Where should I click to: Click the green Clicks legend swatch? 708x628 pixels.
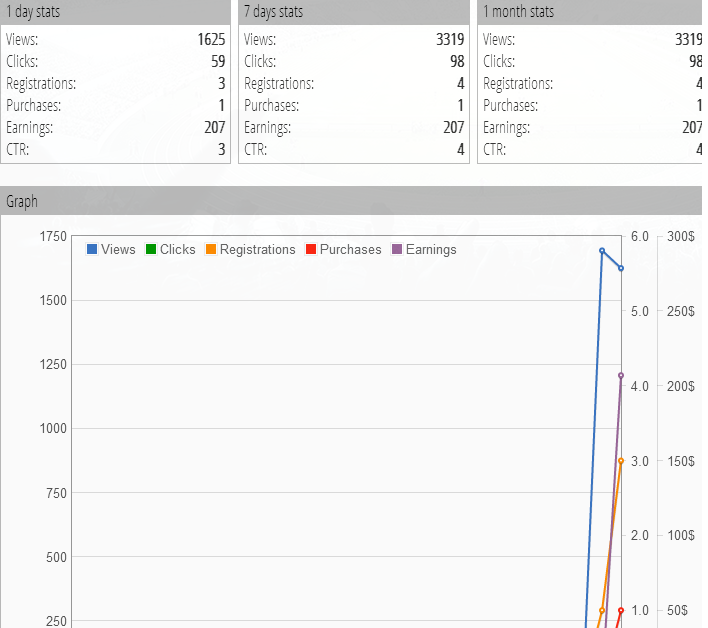(x=151, y=249)
